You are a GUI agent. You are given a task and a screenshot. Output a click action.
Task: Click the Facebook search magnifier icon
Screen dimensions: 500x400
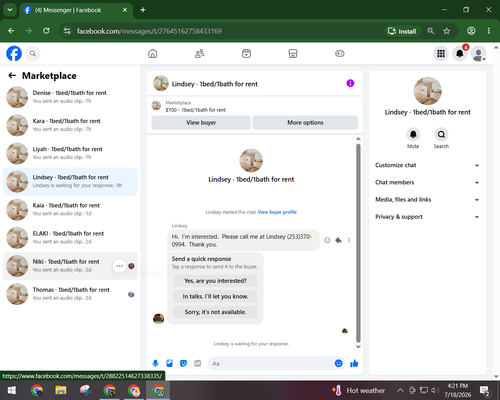point(33,53)
